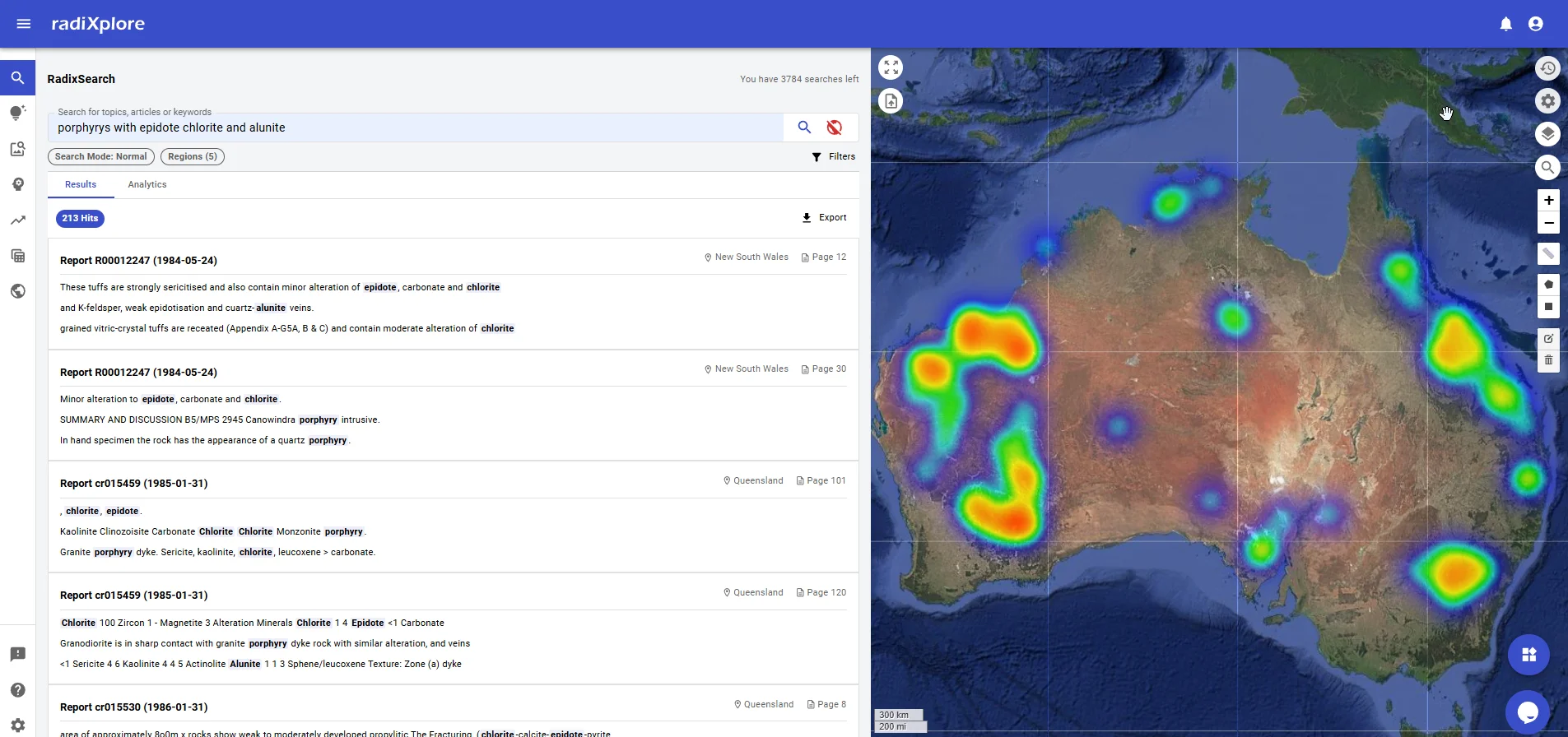Expand map to fullscreen

tap(891, 67)
